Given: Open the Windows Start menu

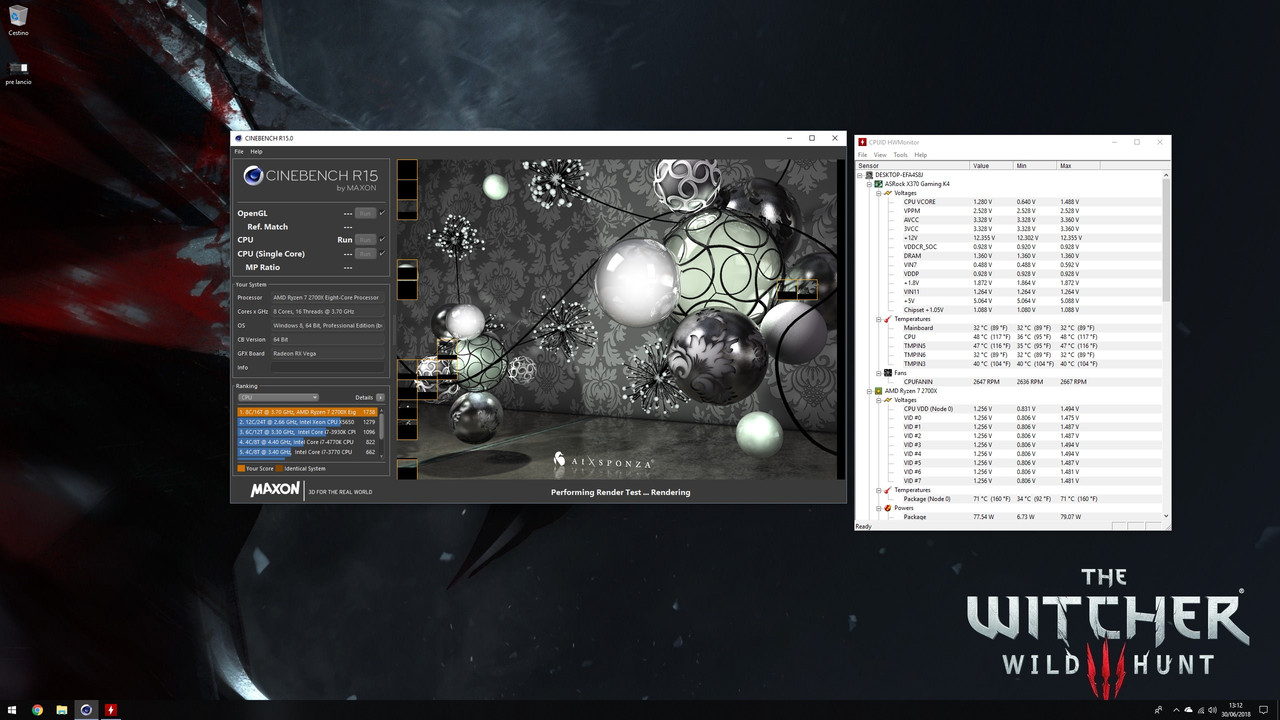Looking at the screenshot, I should pyautogui.click(x=12, y=710).
